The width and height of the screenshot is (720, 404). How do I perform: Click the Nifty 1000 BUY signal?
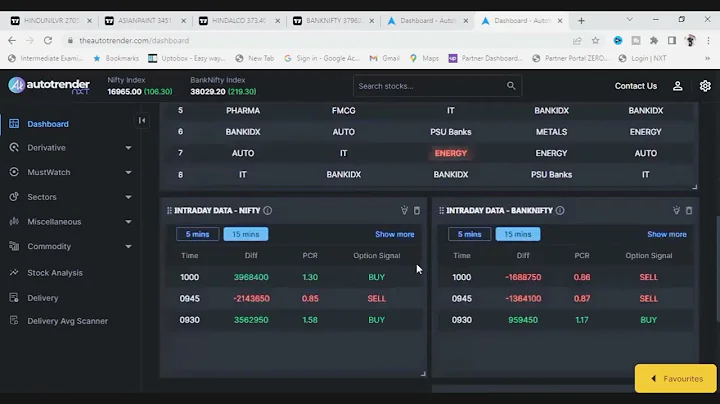[x=377, y=277]
